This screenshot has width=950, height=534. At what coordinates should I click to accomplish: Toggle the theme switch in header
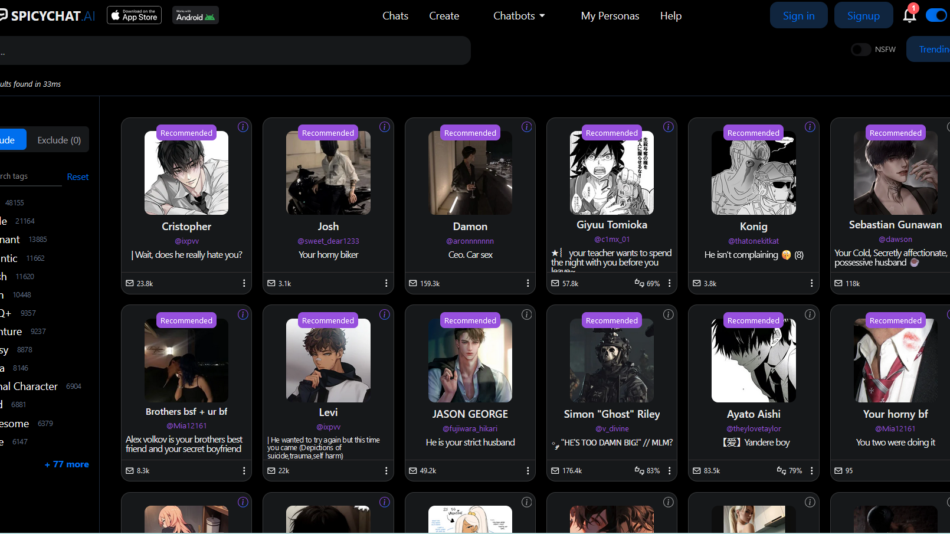[x=935, y=15]
